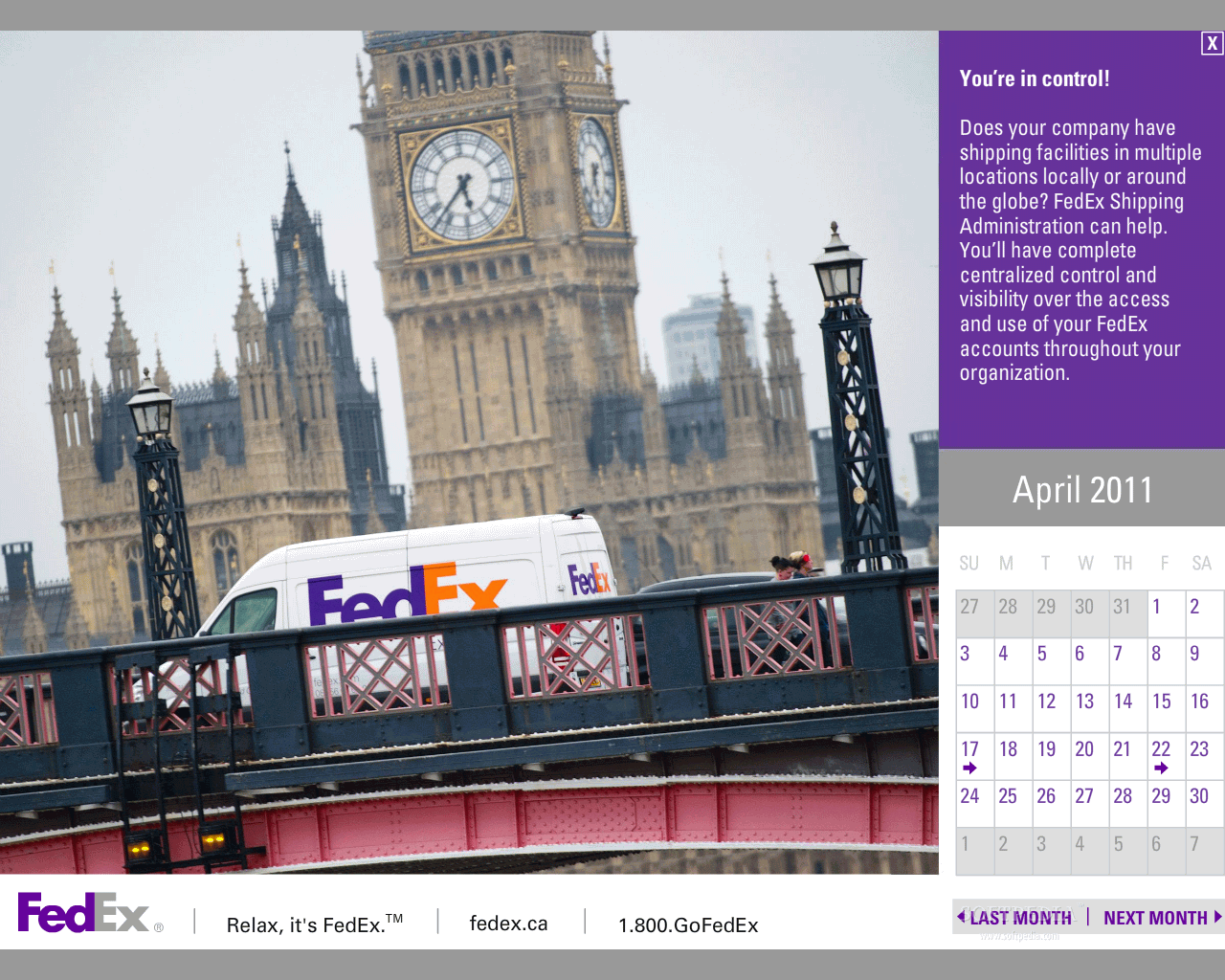1225x980 pixels.
Task: Click the 1.800.GoFedEx contact text
Action: coord(688,925)
